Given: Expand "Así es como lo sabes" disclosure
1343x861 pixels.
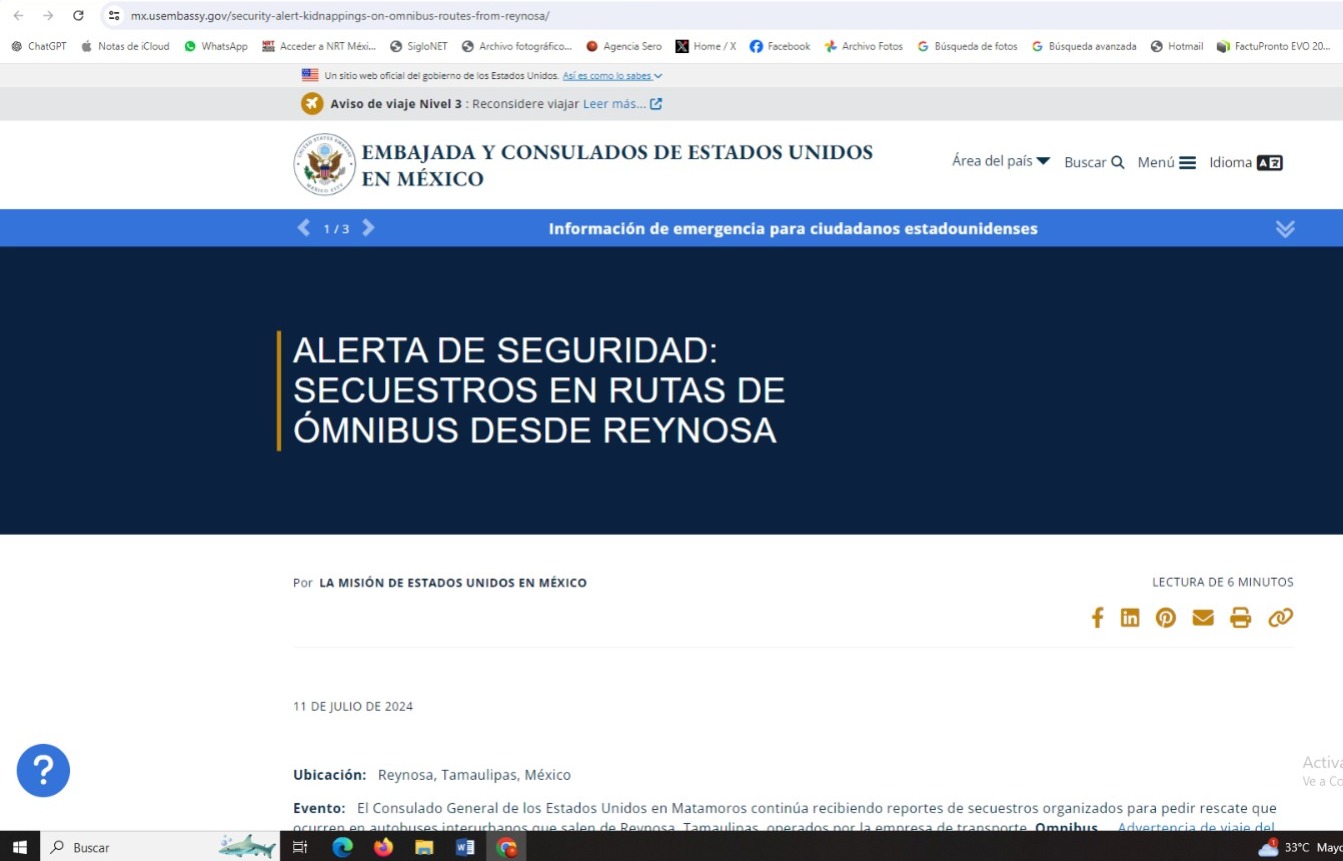Looking at the screenshot, I should [x=611, y=76].
